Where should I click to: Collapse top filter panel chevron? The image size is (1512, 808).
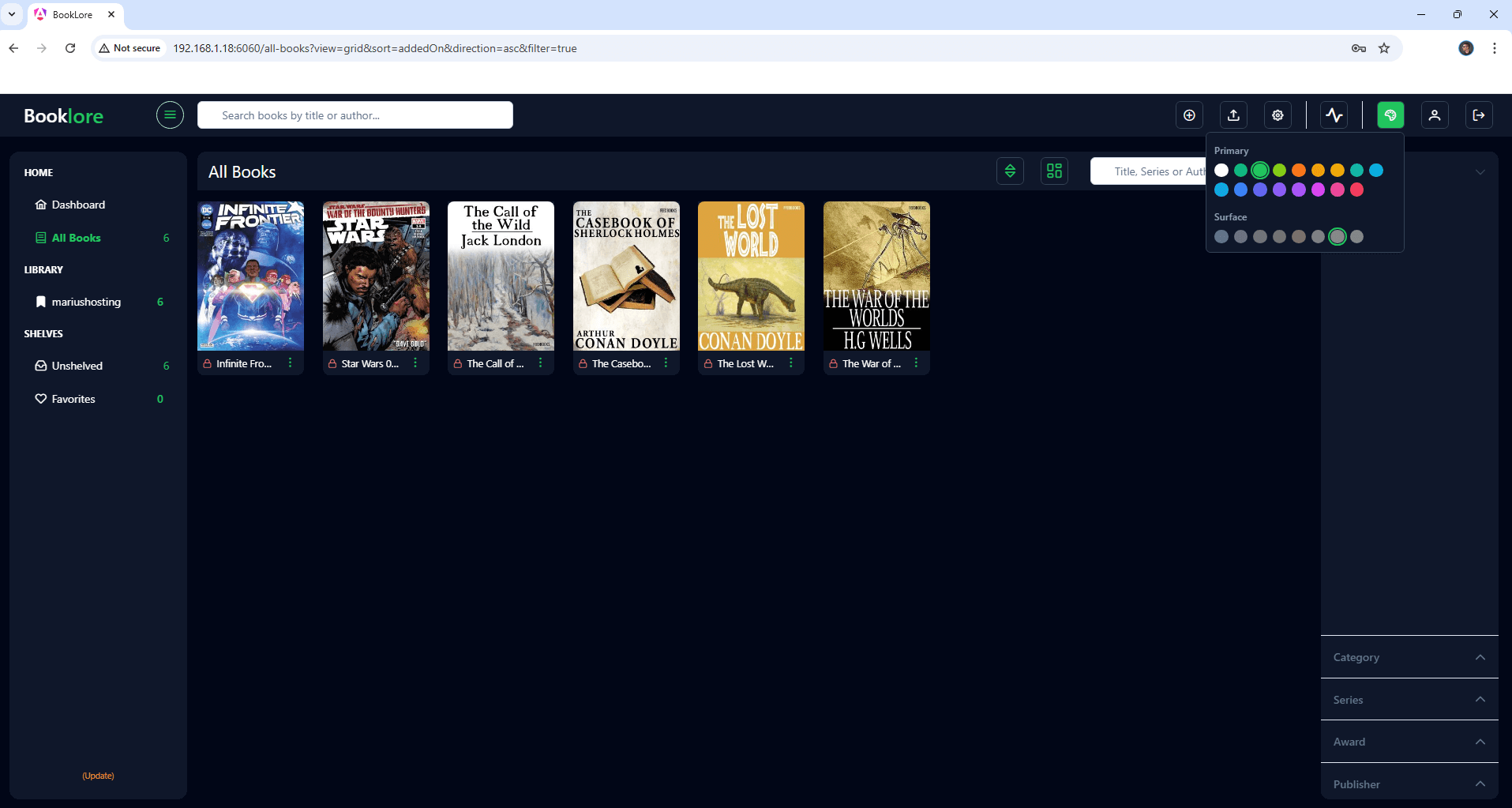pos(1480,171)
